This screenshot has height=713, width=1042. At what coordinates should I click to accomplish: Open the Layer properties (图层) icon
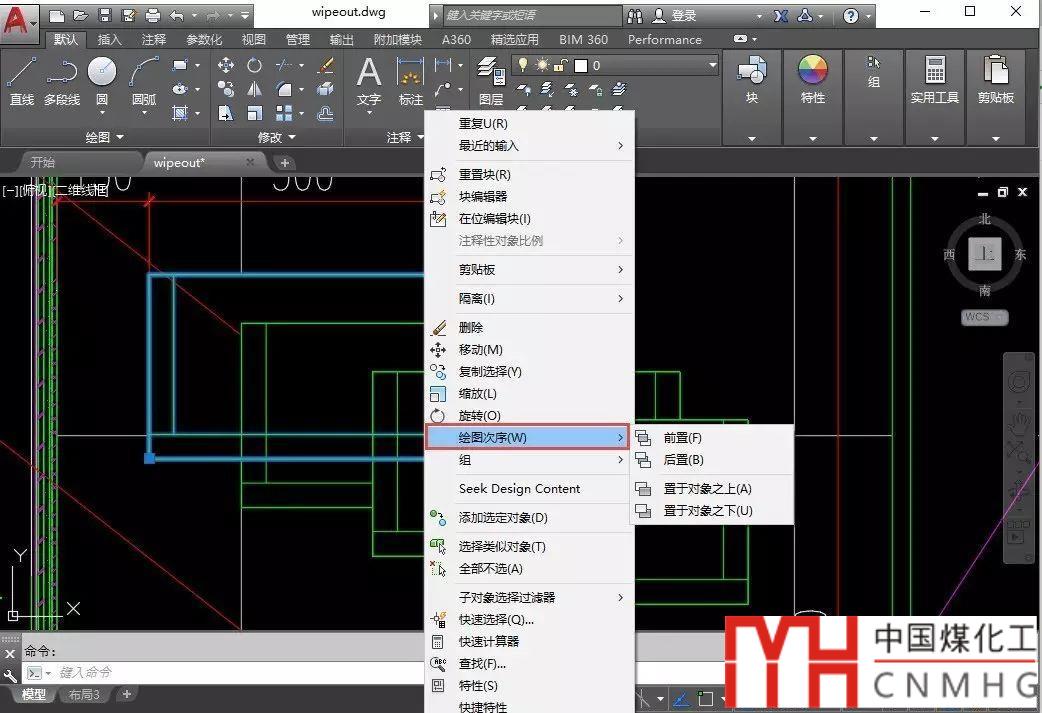pos(490,79)
